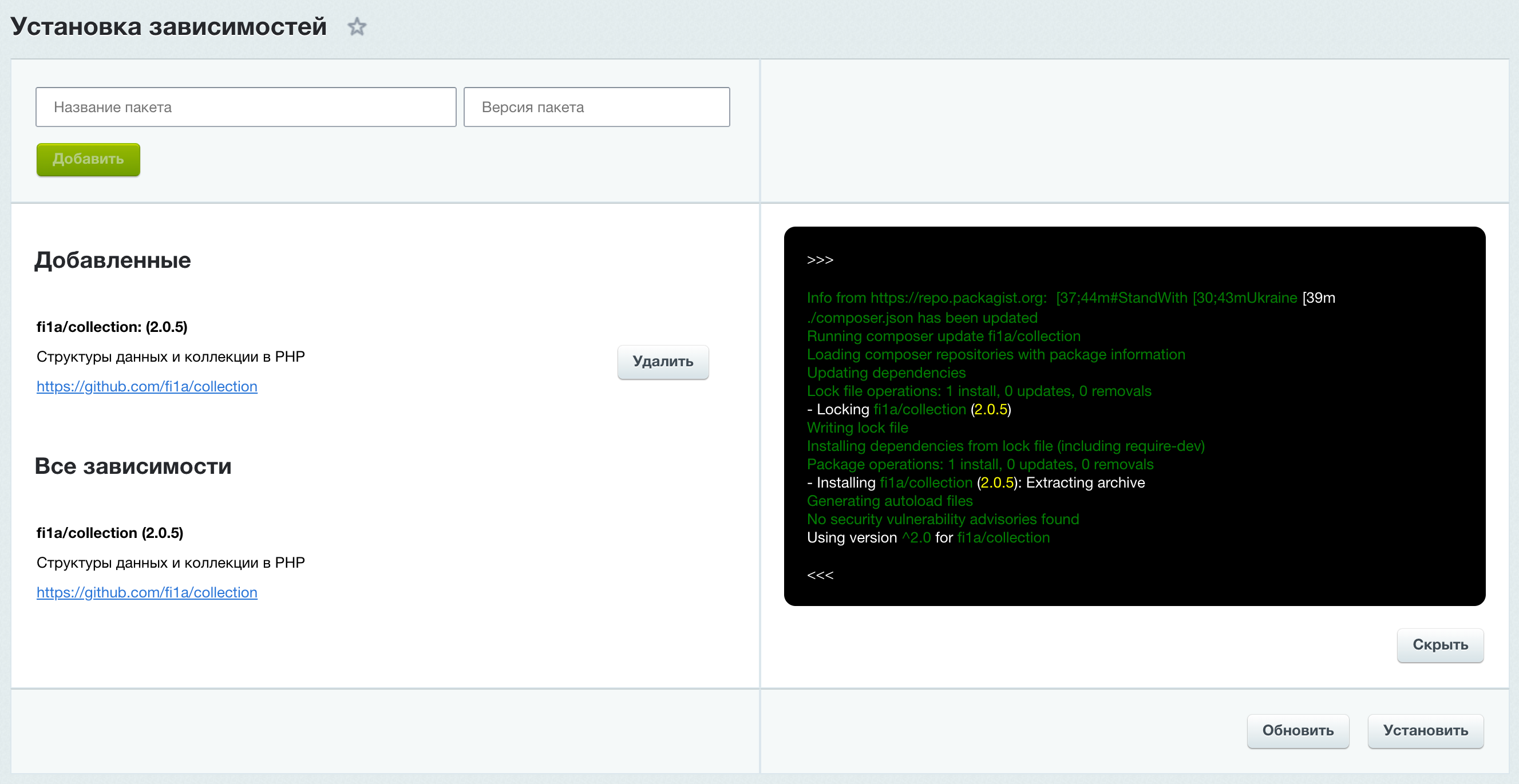Click the console line './composer.json has been updated'
This screenshot has height=784, width=1519.
[x=921, y=318]
